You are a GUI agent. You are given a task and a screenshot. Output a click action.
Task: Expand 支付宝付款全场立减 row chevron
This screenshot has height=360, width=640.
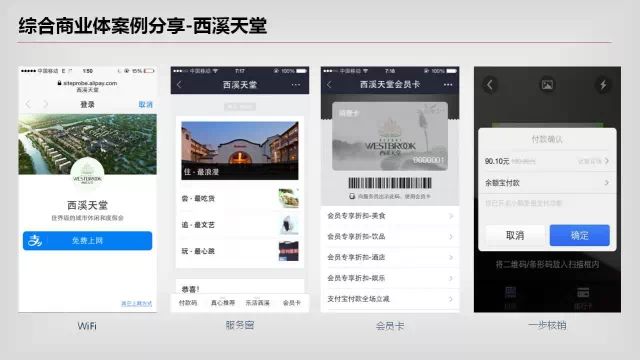[451, 299]
